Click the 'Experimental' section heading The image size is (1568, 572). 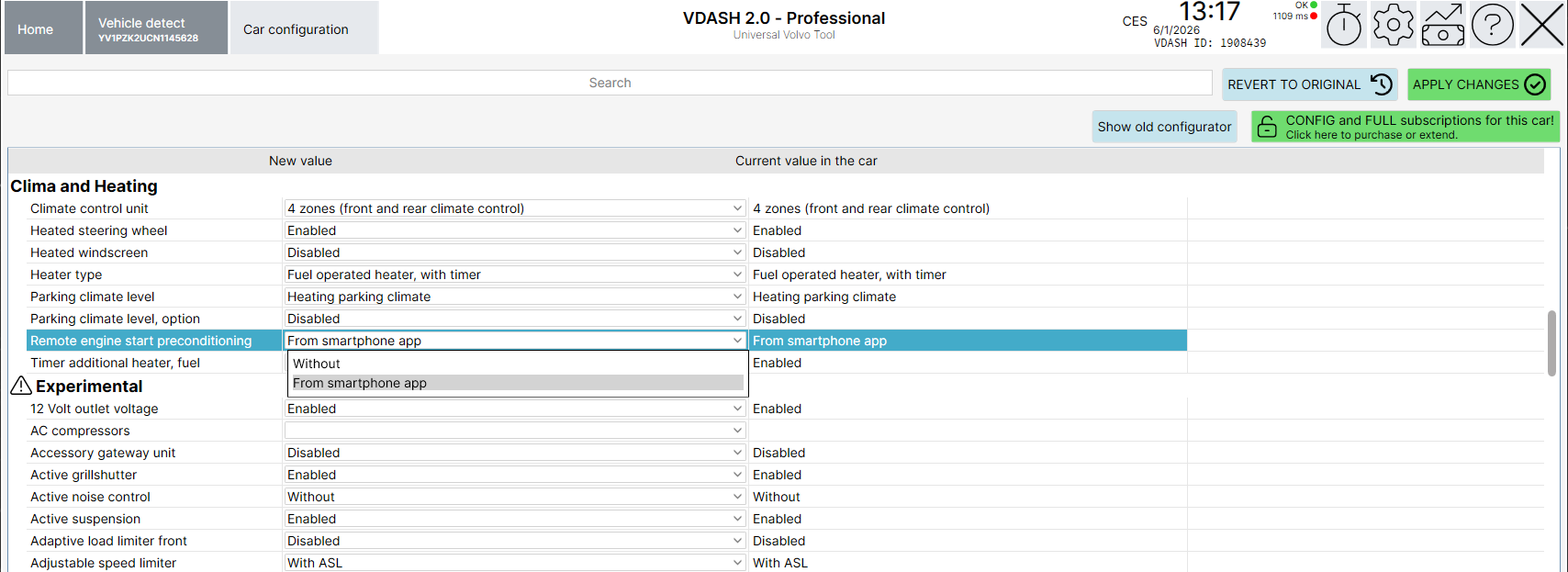tap(89, 387)
